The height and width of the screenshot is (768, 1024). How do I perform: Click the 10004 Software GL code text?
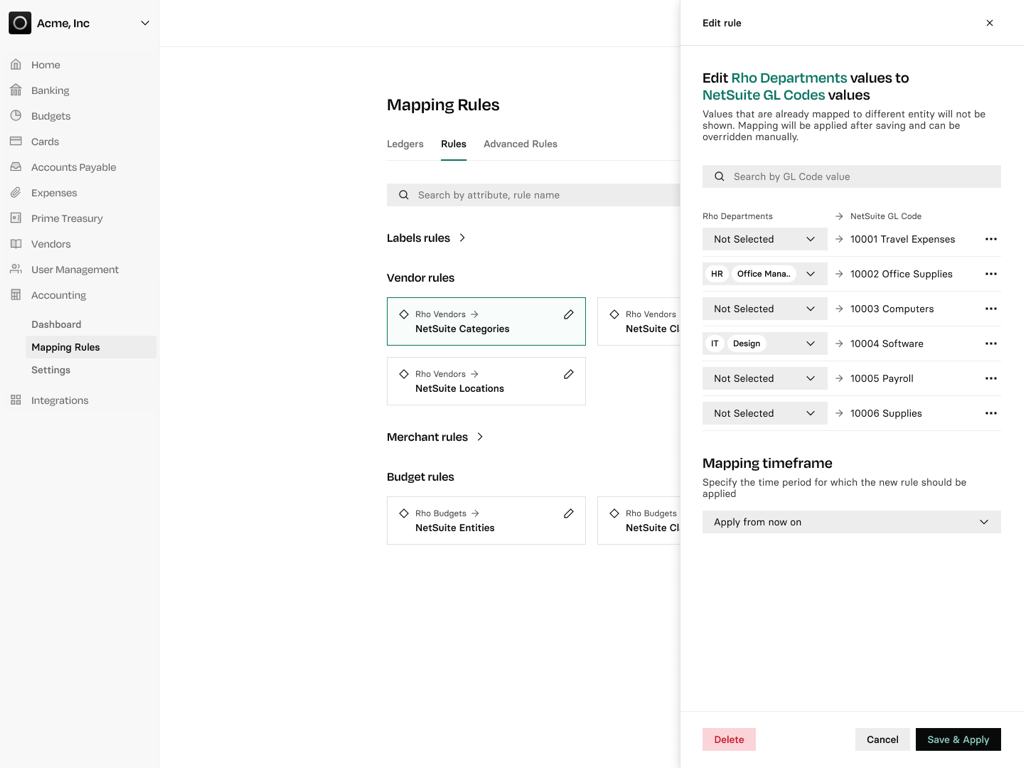coord(887,344)
